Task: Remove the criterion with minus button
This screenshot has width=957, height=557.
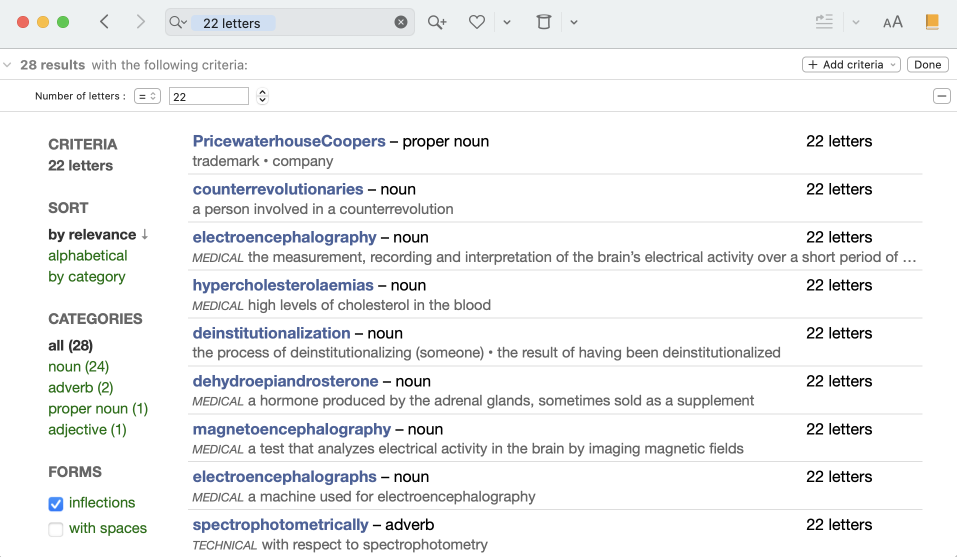Action: [941, 96]
